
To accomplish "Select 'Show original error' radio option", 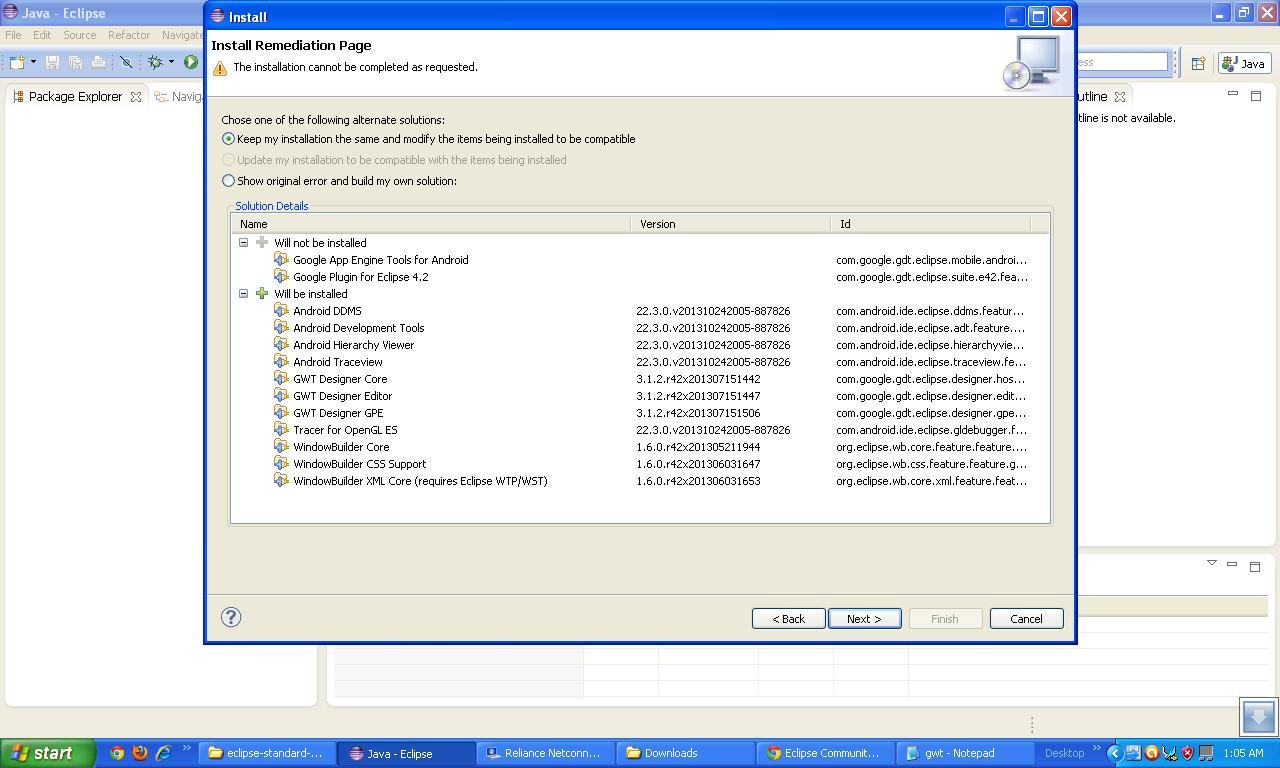I will pyautogui.click(x=228, y=181).
